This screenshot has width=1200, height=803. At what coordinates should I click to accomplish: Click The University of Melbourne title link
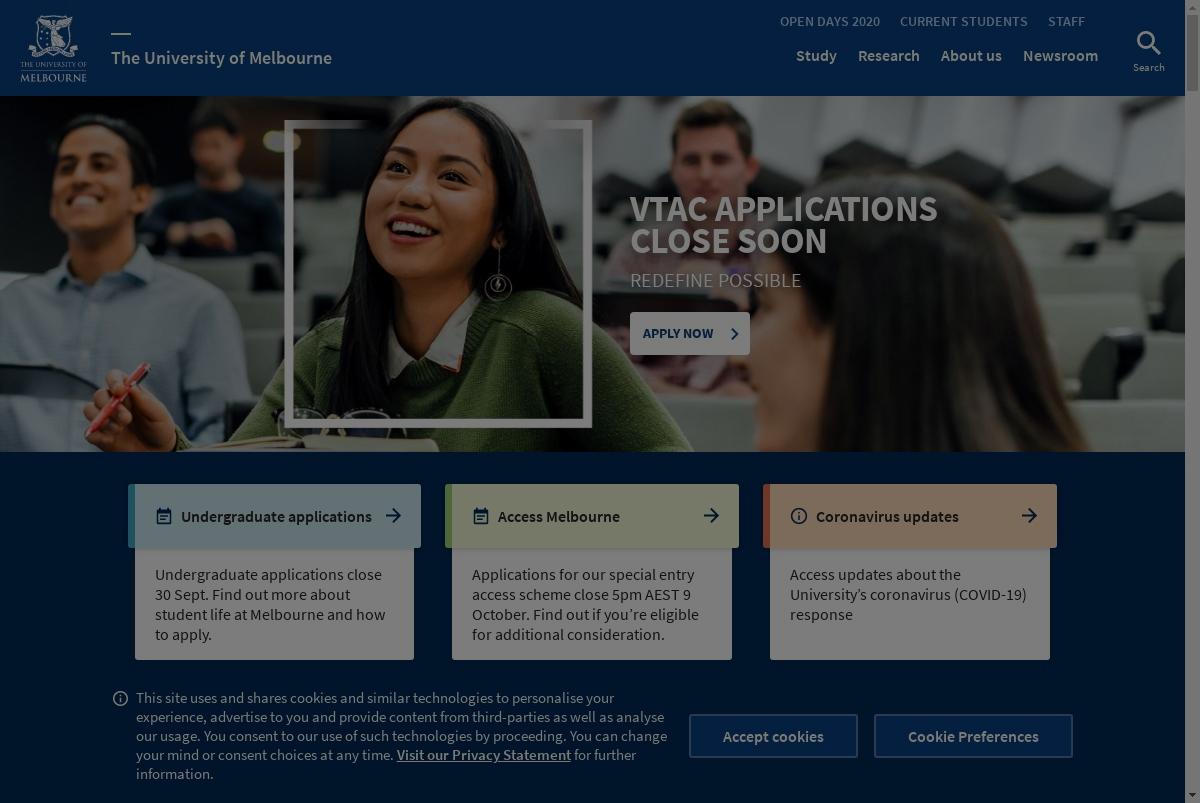tap(221, 58)
